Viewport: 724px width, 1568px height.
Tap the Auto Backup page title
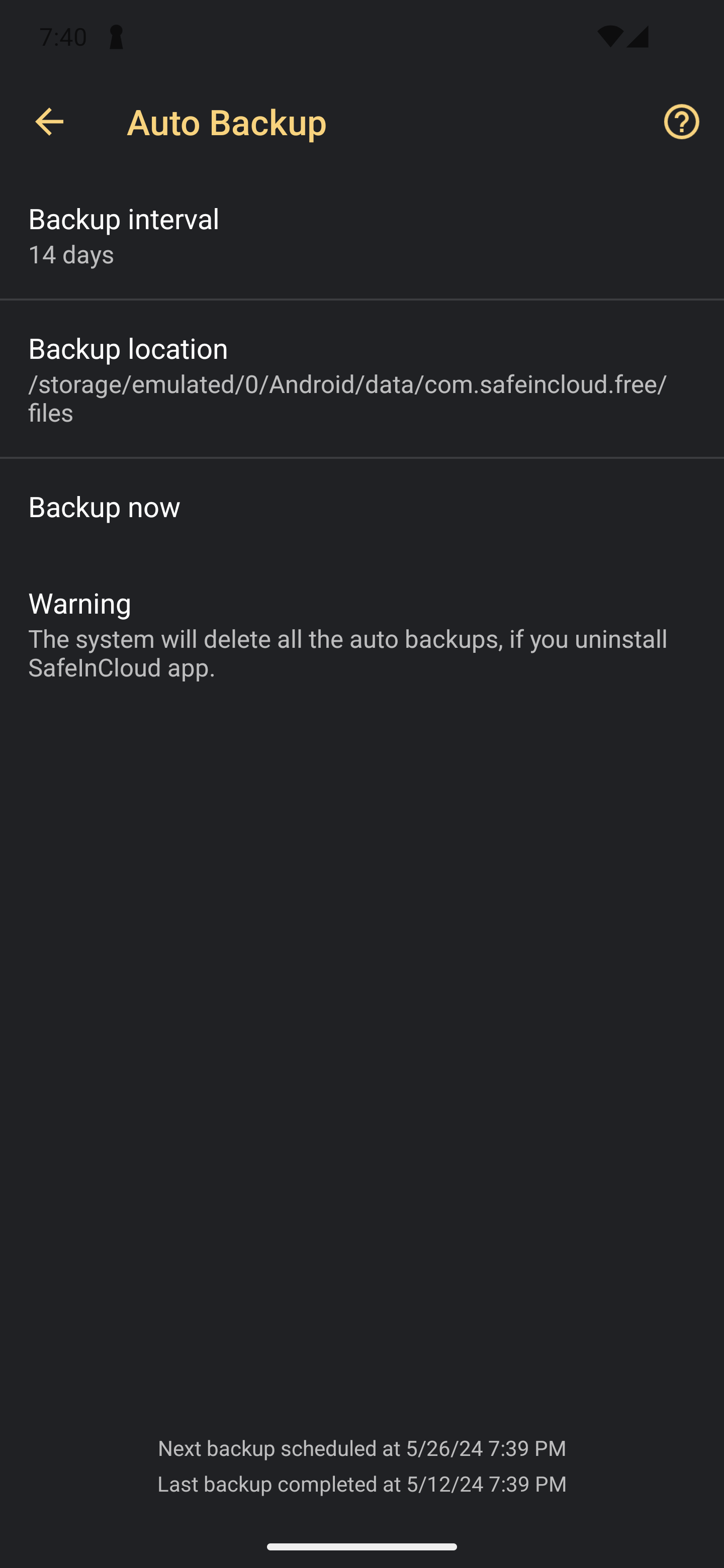[x=227, y=122]
